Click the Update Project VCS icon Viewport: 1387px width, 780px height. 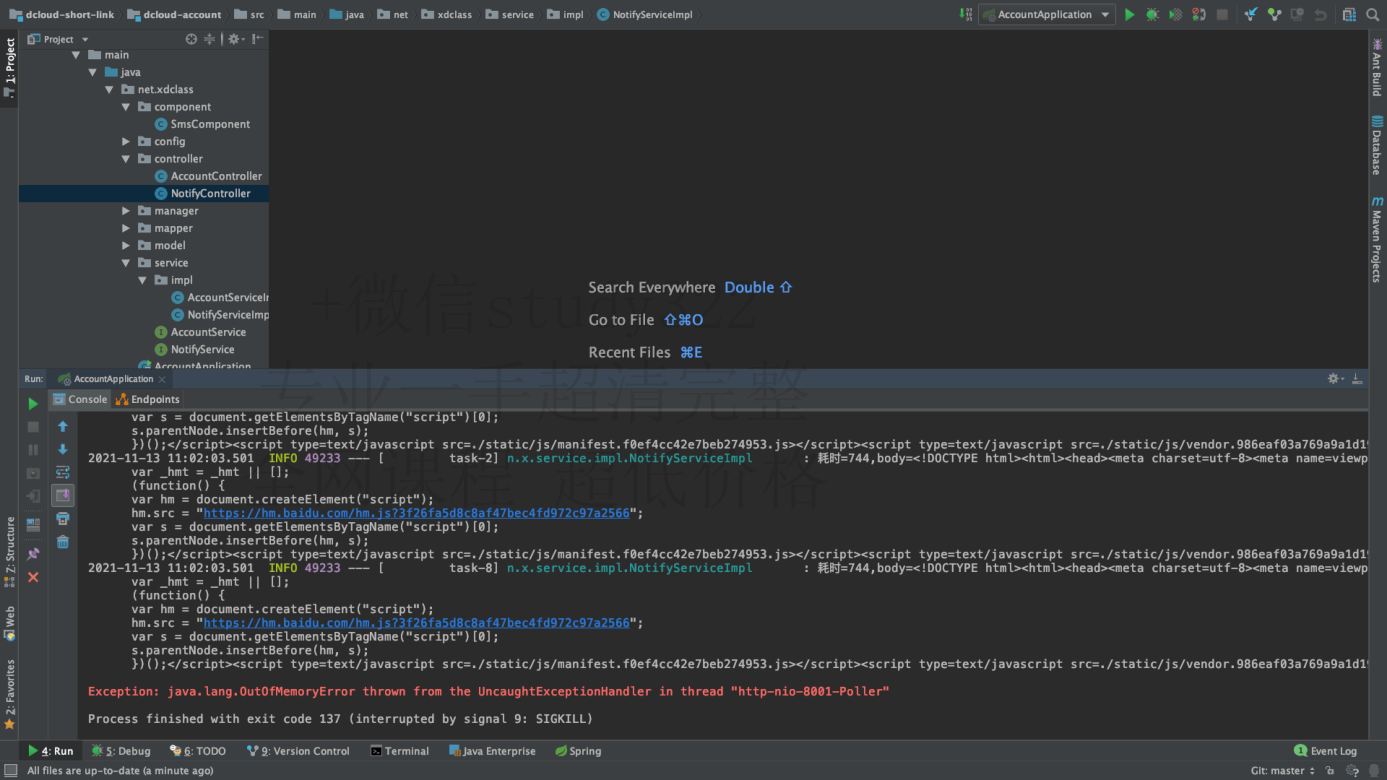pyautogui.click(x=1251, y=15)
